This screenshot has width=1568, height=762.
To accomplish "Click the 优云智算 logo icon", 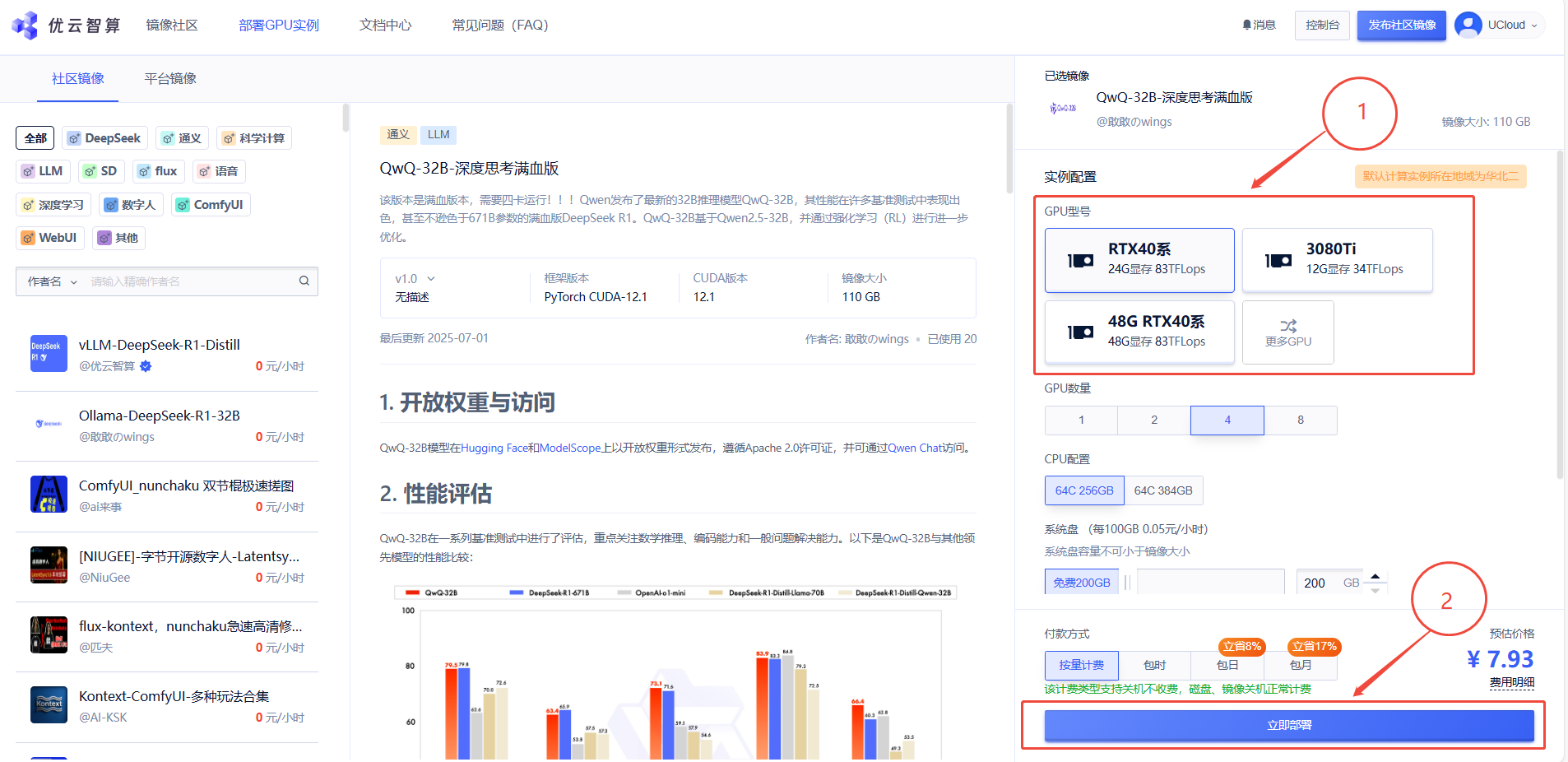I will click(x=25, y=26).
